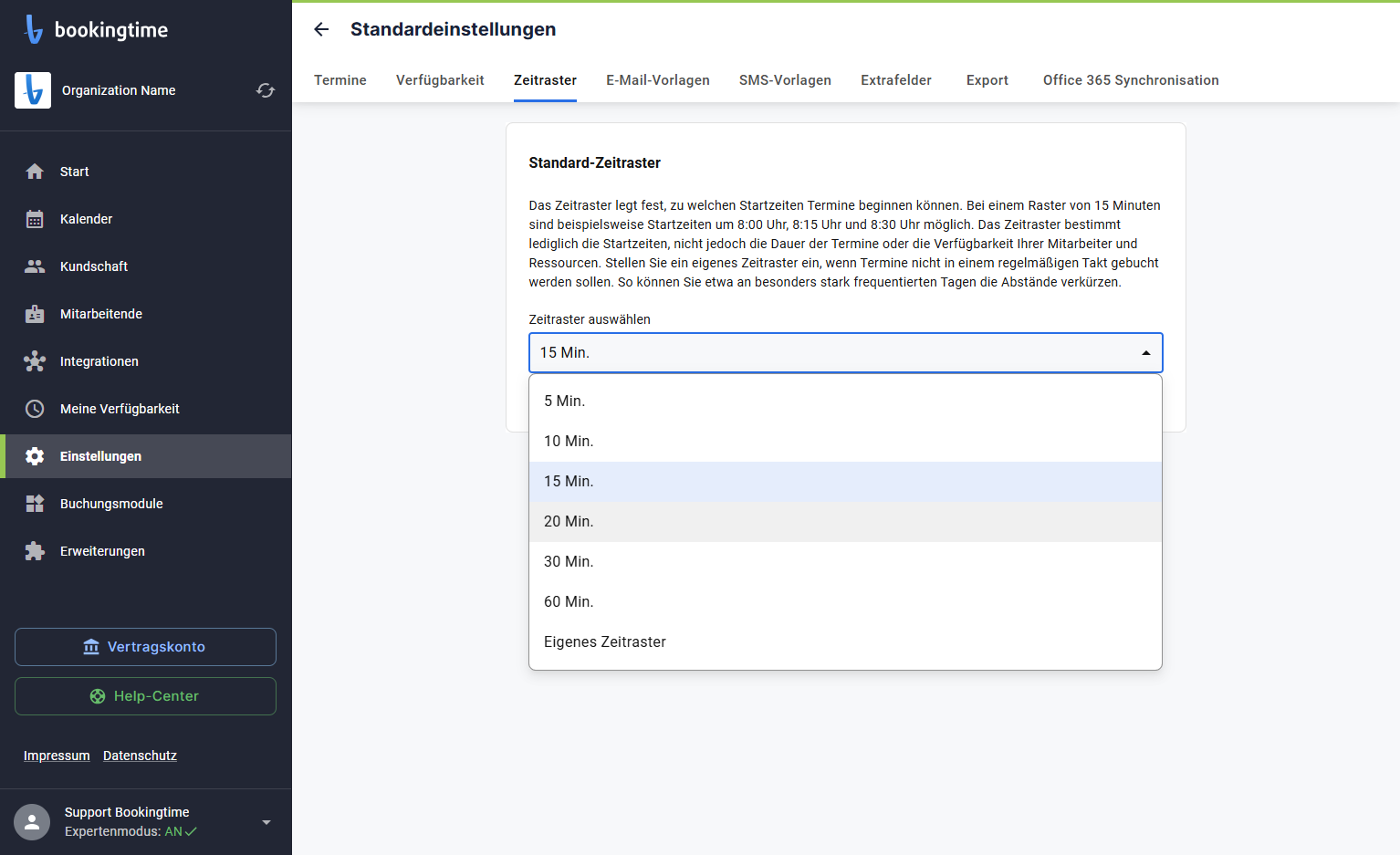Open the Impressum link

57,756
